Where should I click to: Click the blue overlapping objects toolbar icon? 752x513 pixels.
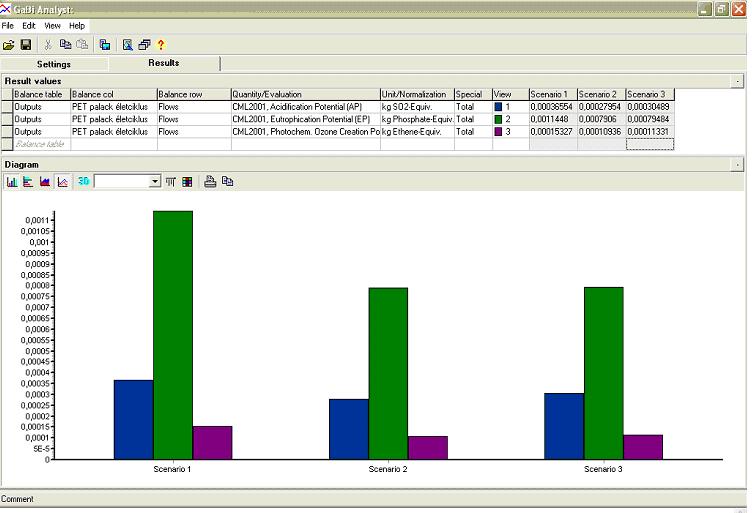pos(105,45)
